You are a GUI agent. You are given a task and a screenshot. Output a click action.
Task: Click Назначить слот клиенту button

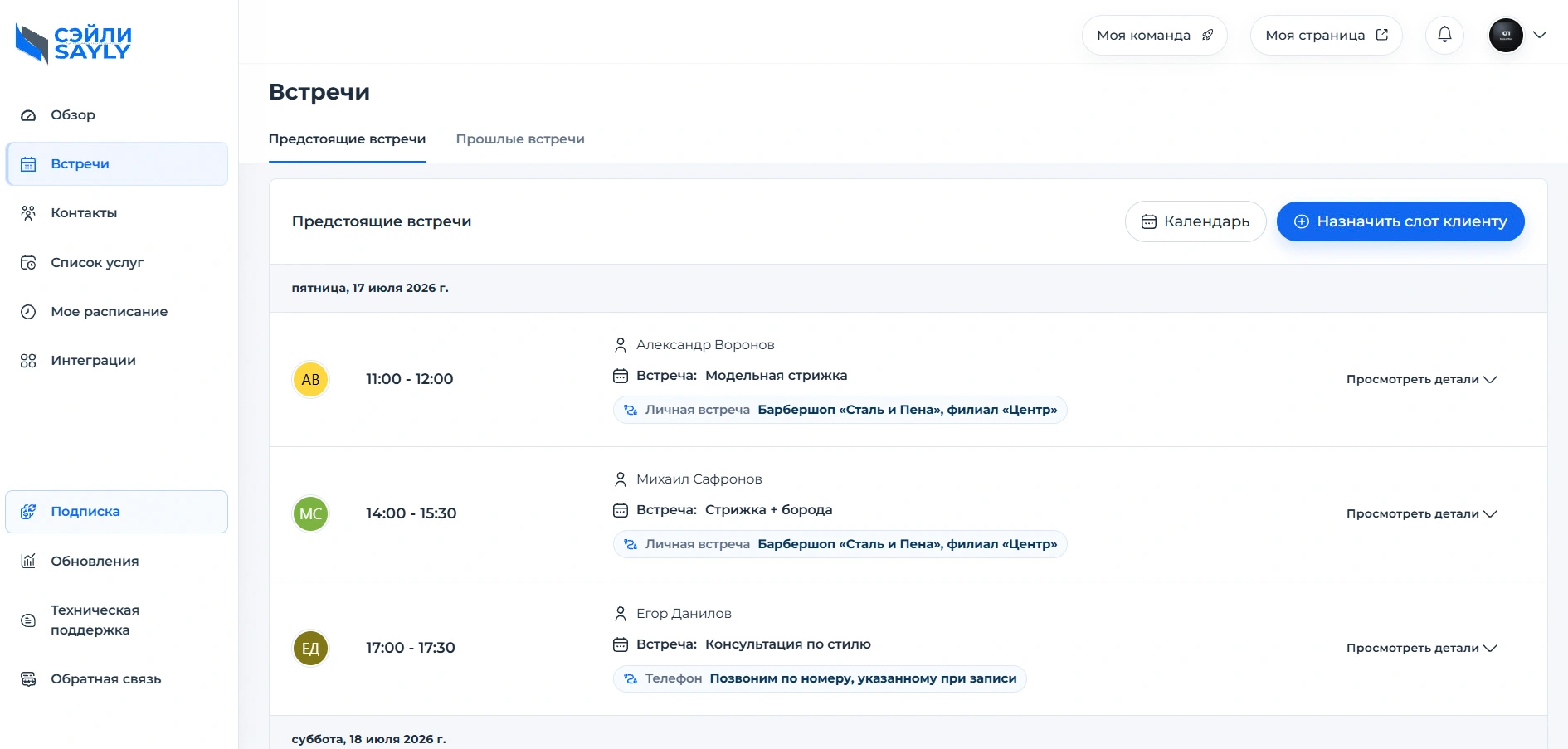[1400, 221]
